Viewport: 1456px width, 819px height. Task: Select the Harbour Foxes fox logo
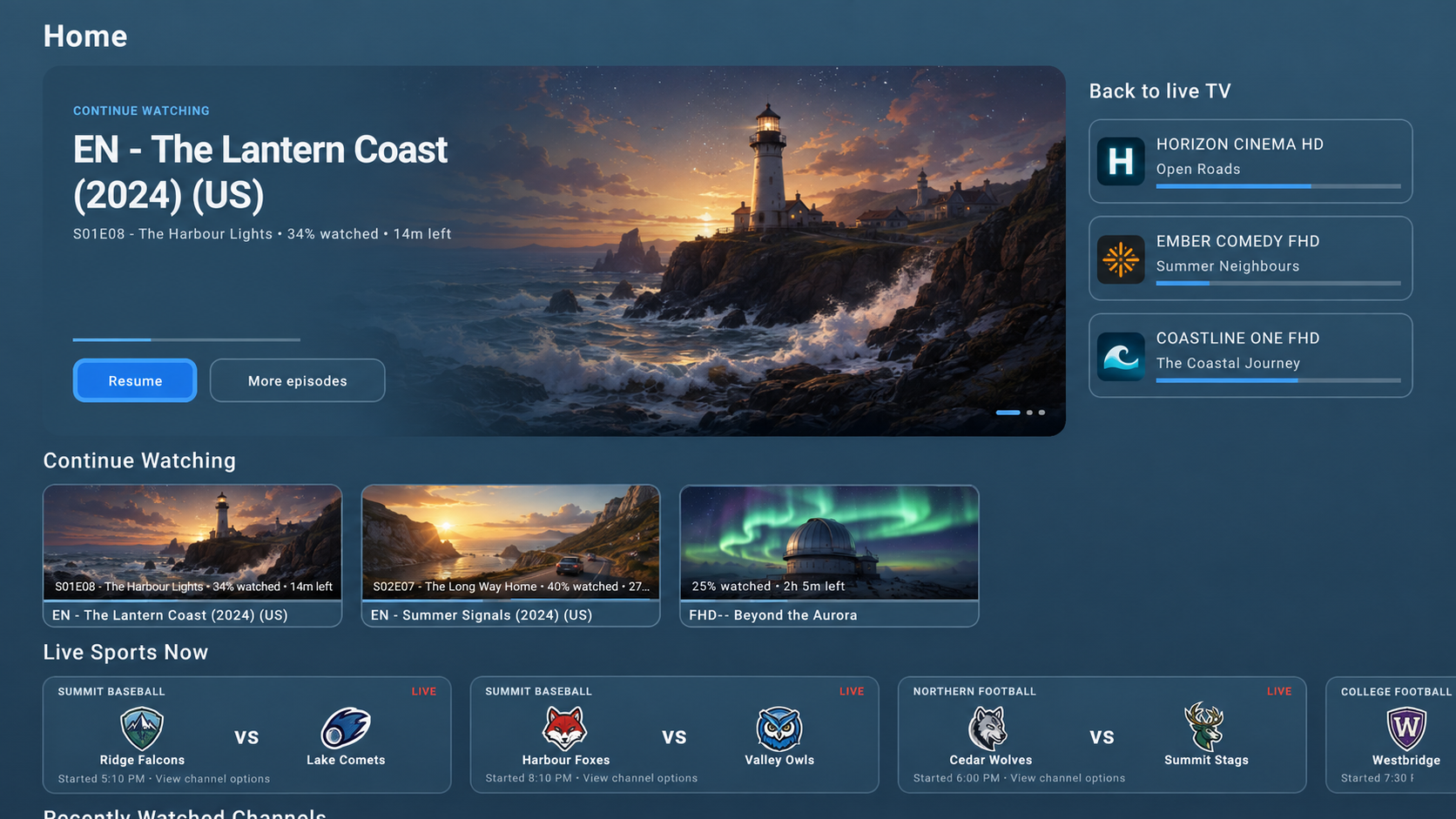[x=565, y=728]
